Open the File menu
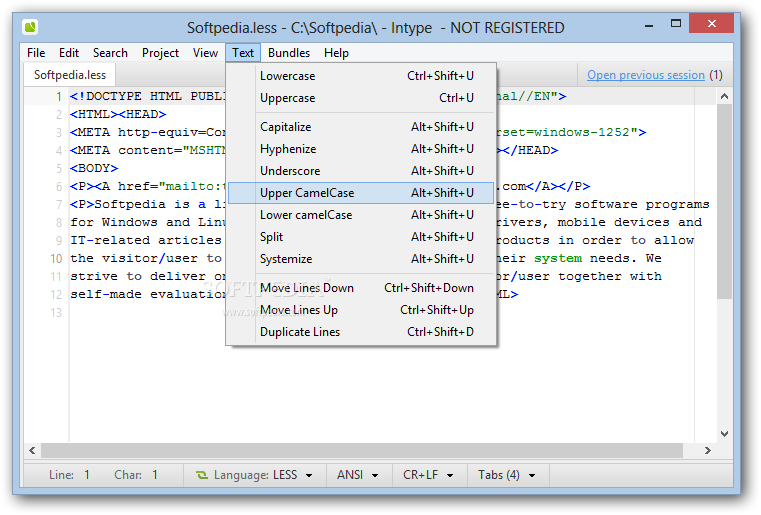Image resolution: width=761 pixels, height=515 pixels. (x=36, y=53)
